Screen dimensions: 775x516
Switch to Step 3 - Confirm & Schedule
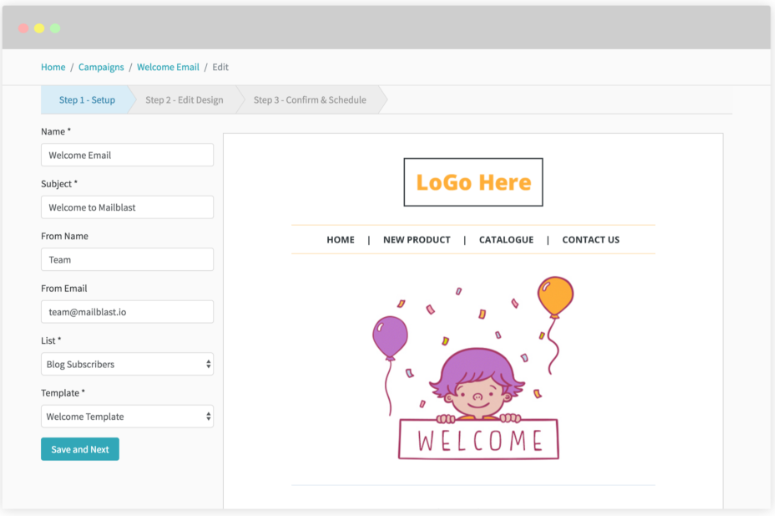click(310, 100)
